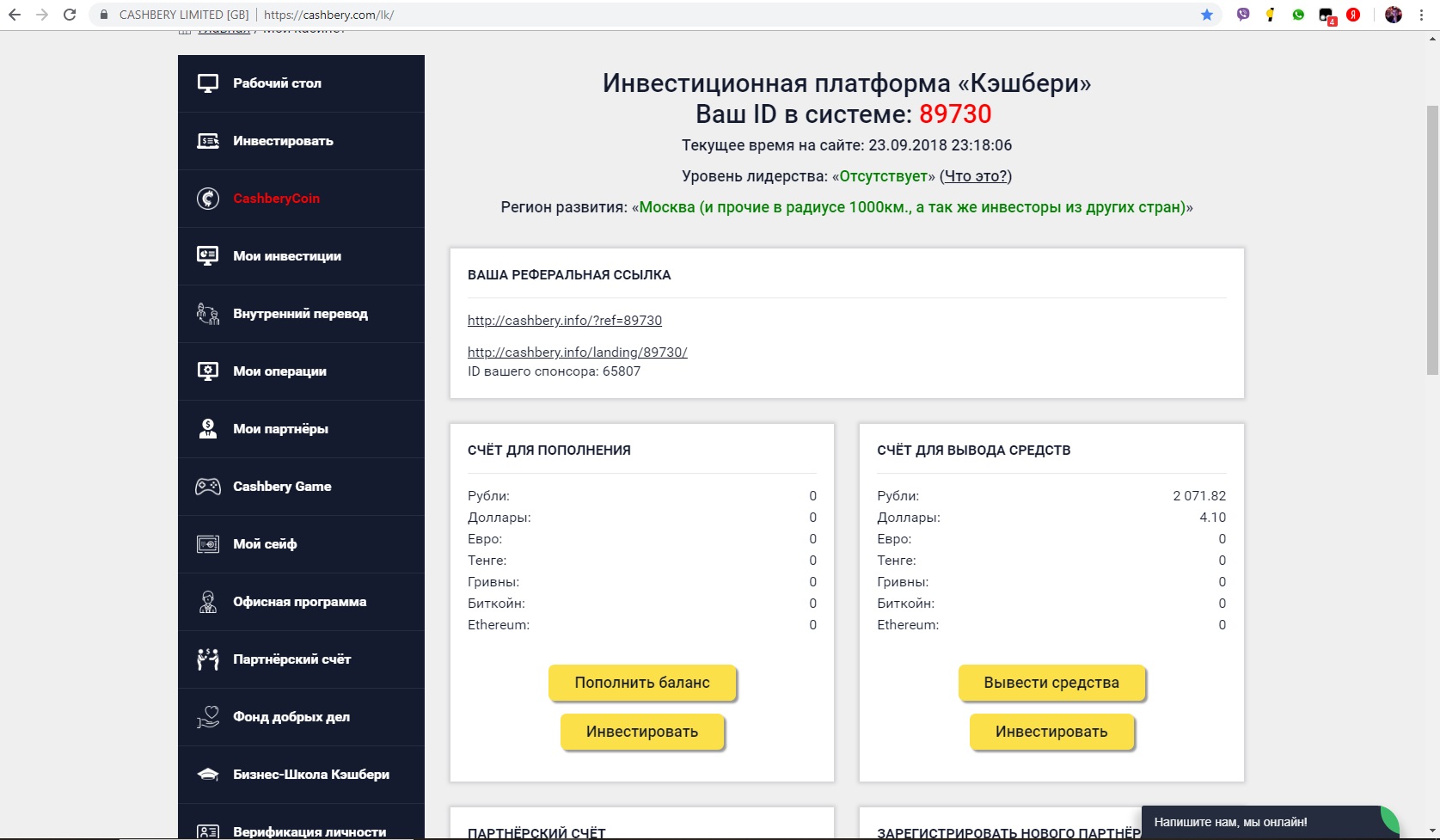Image resolution: width=1440 pixels, height=840 pixels.
Task: Open Мои операции menu item
Action: tap(301, 371)
